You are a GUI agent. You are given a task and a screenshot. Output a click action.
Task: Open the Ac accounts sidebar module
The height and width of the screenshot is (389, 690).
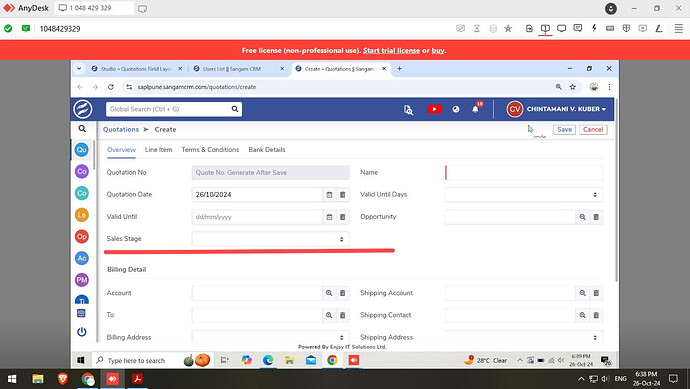click(x=82, y=258)
